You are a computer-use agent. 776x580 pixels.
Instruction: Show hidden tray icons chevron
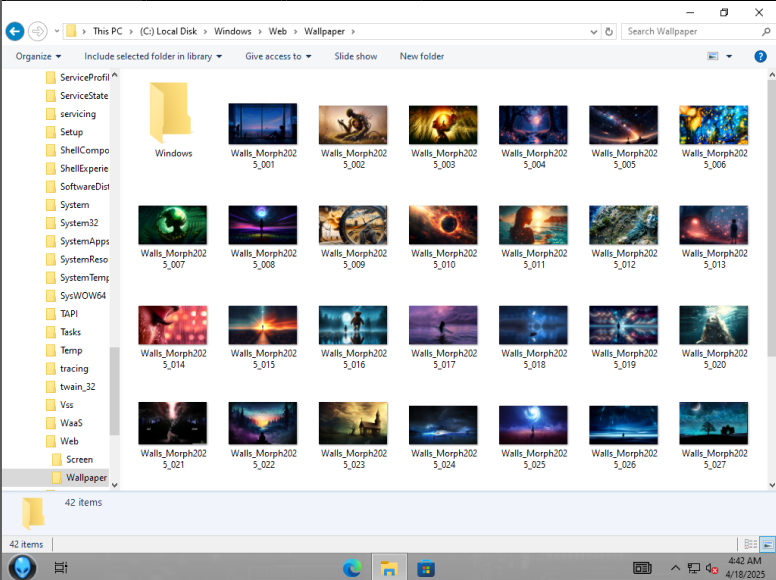tap(675, 568)
